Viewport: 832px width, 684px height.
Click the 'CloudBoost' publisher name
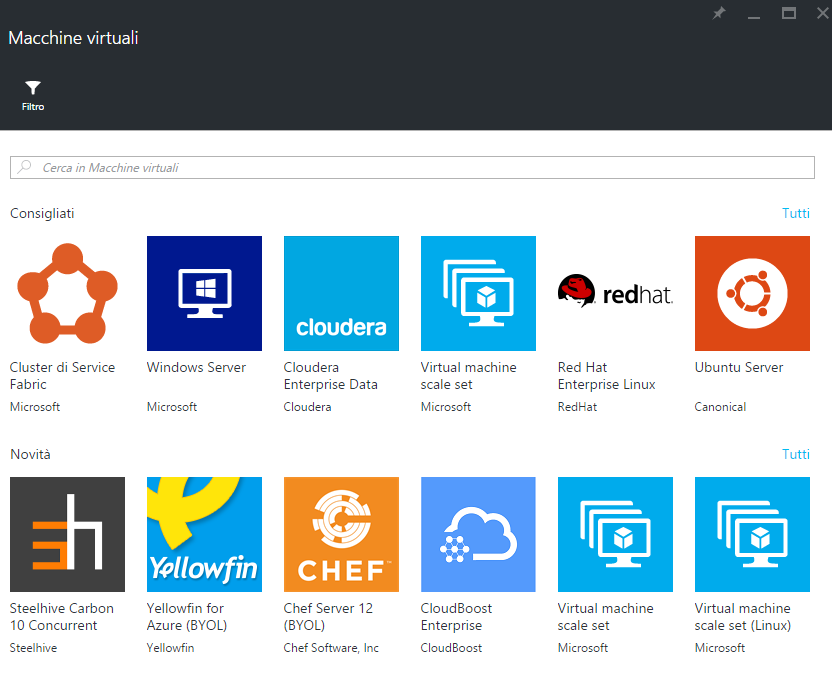[x=452, y=648]
